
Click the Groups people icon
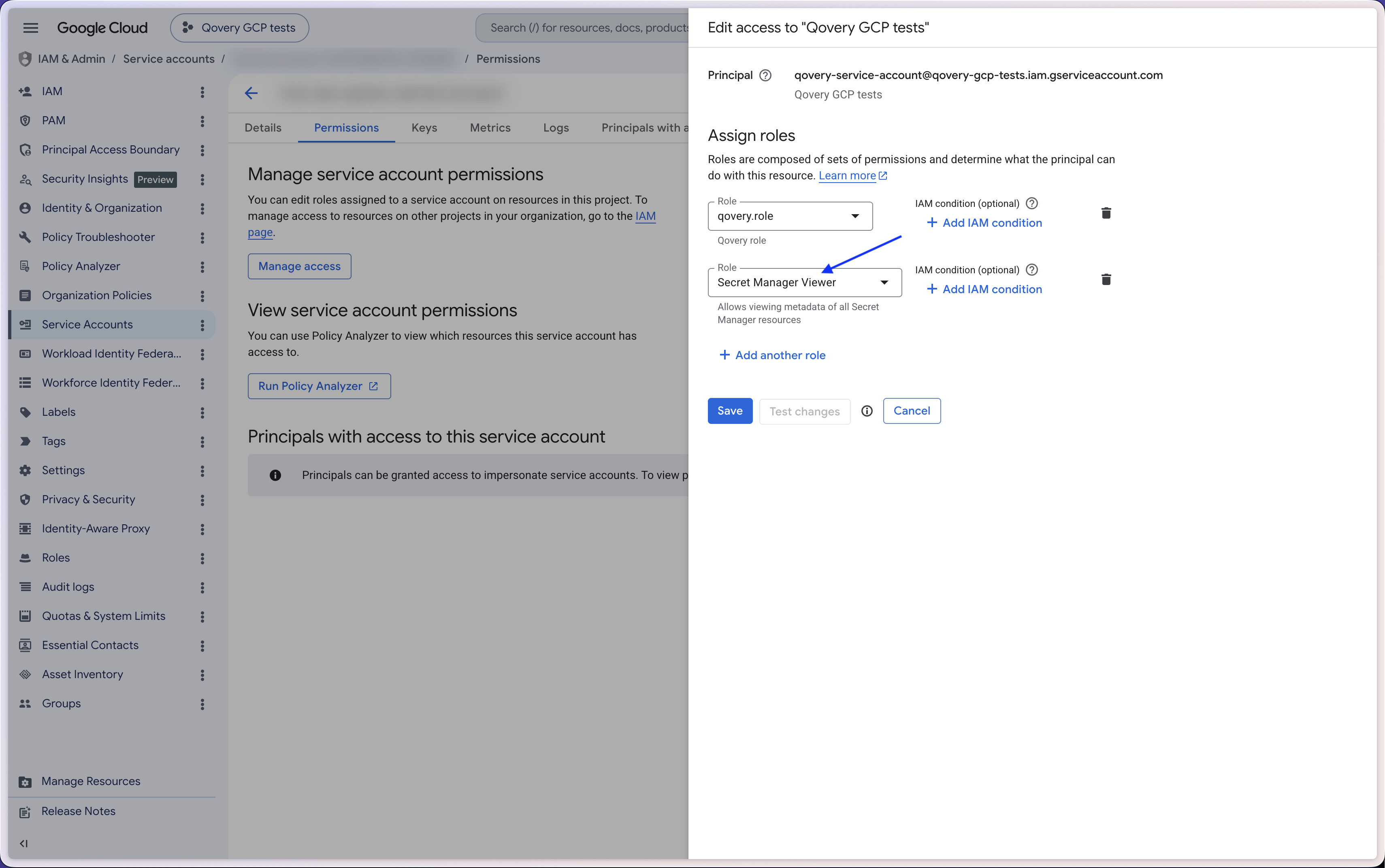25,704
